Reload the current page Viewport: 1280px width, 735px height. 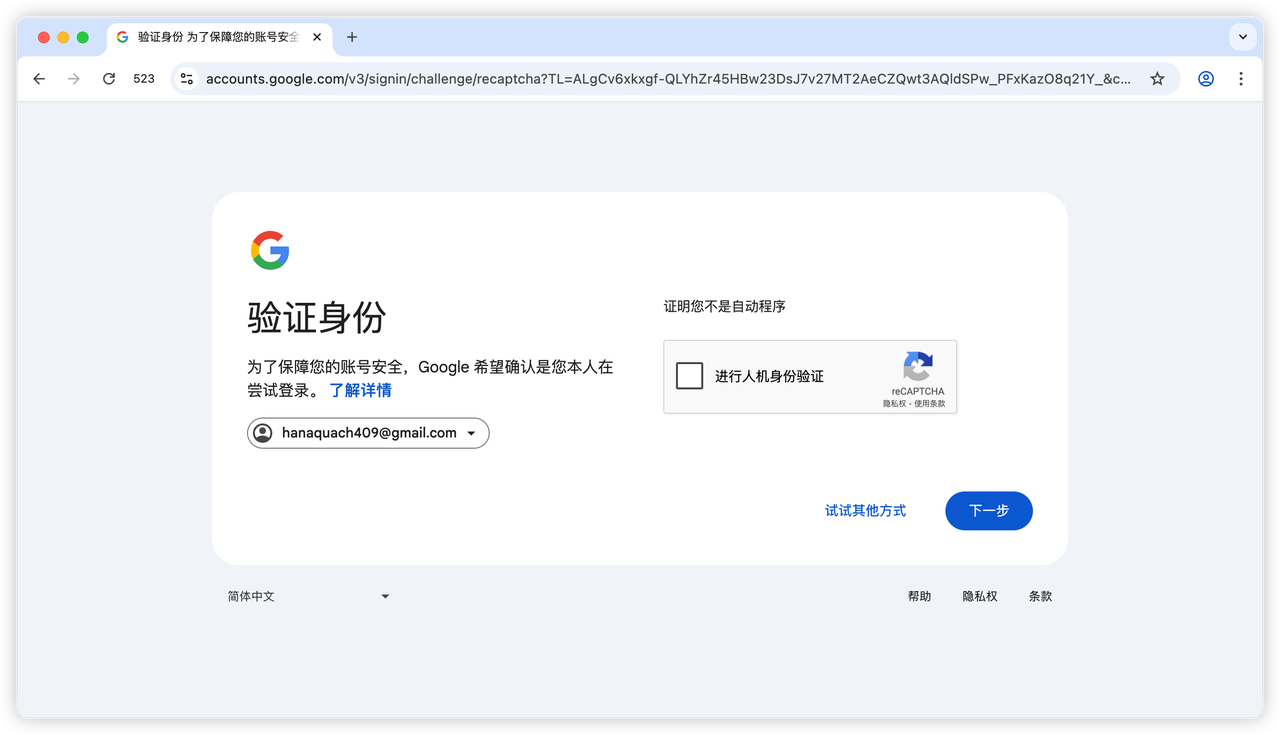pyautogui.click(x=109, y=79)
